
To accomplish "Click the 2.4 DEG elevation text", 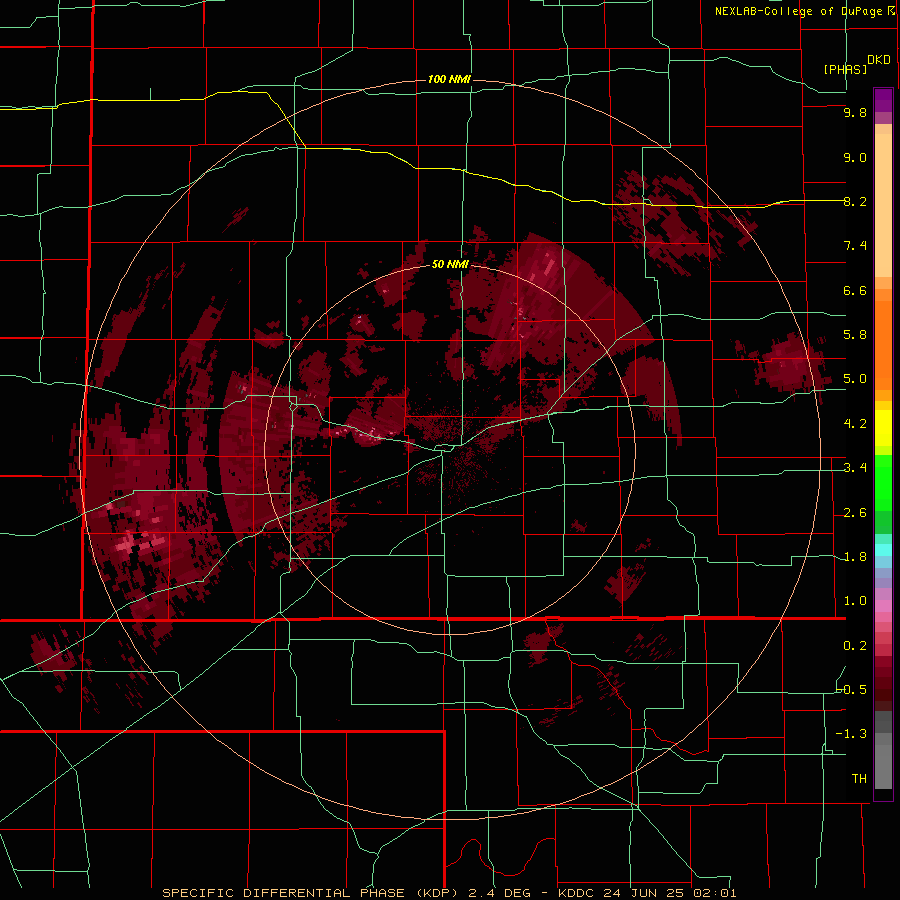I will click(504, 893).
